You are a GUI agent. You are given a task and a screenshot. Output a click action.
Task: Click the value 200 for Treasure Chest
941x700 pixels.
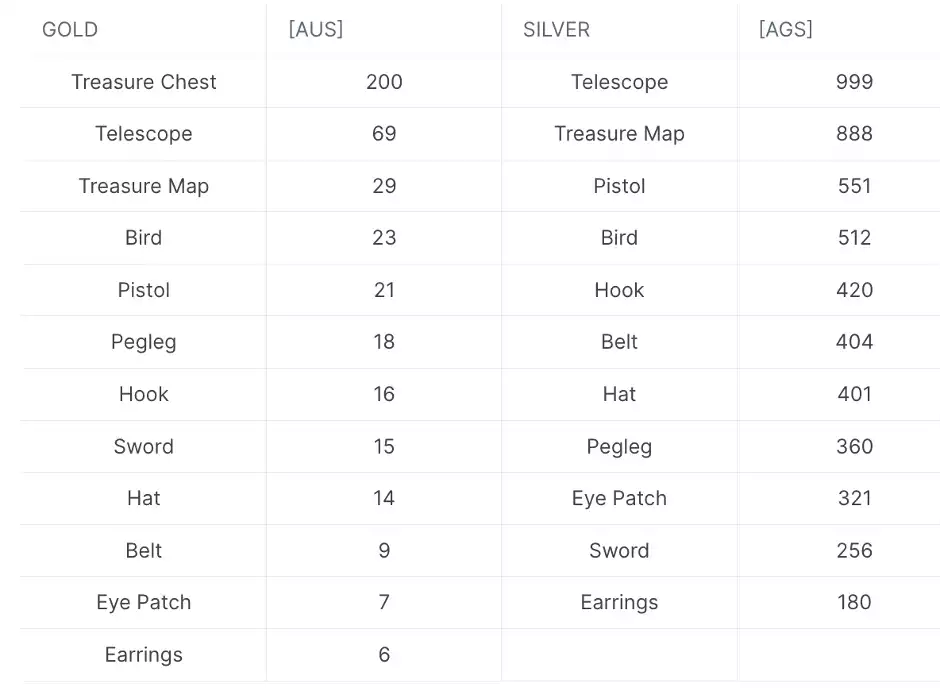[x=384, y=82]
